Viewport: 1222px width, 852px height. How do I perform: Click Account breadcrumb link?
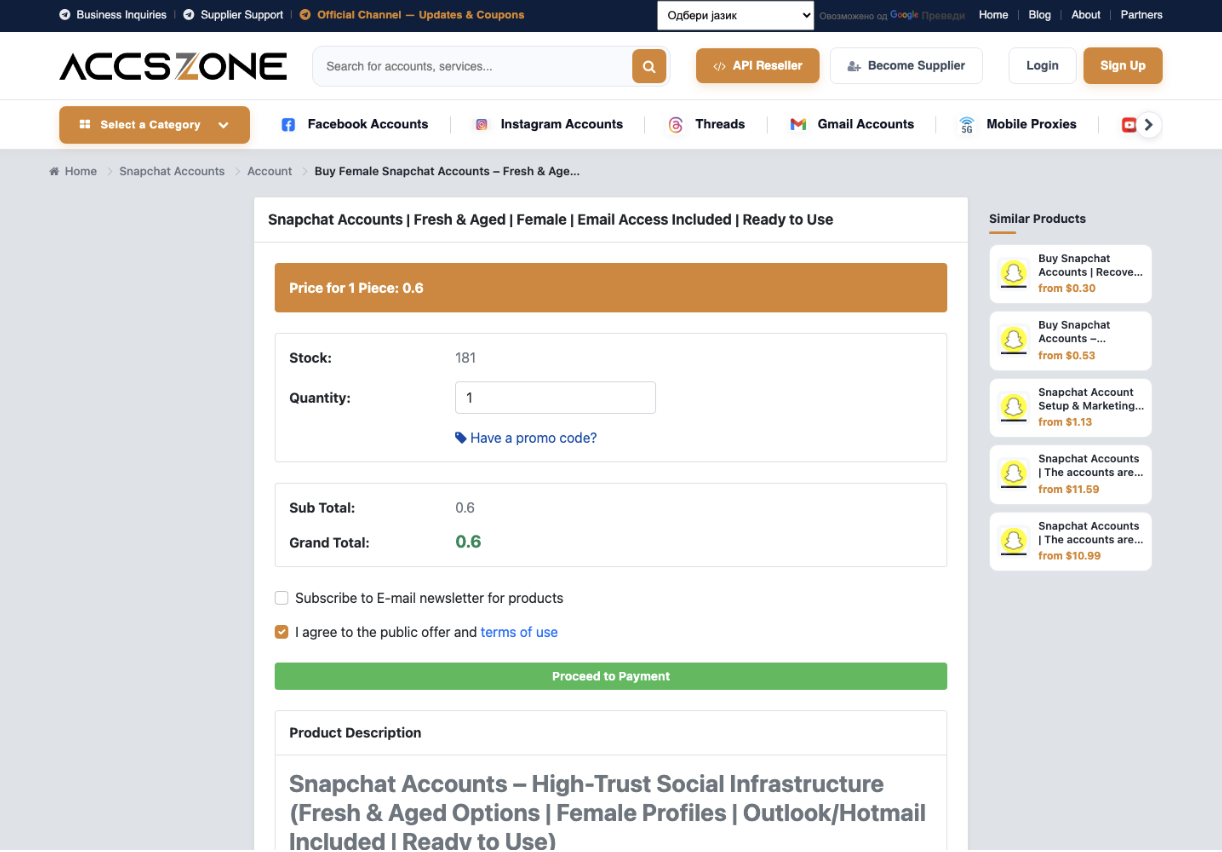coord(270,171)
